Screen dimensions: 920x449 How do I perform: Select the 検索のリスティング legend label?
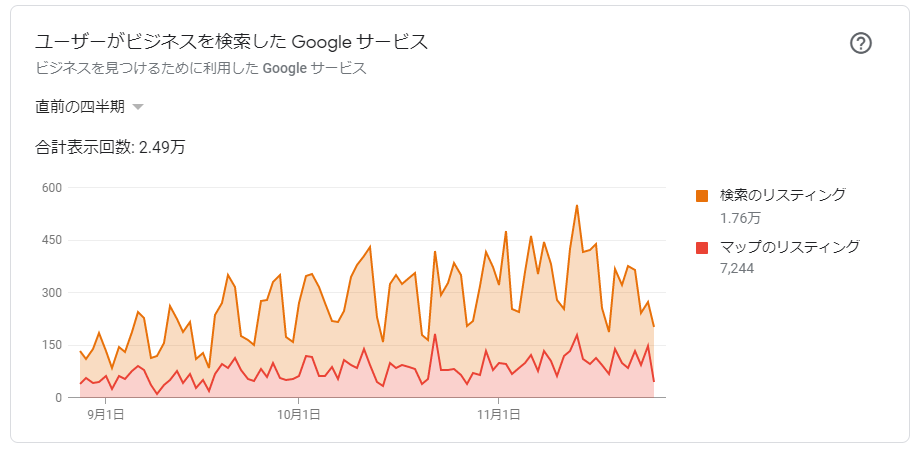point(783,195)
